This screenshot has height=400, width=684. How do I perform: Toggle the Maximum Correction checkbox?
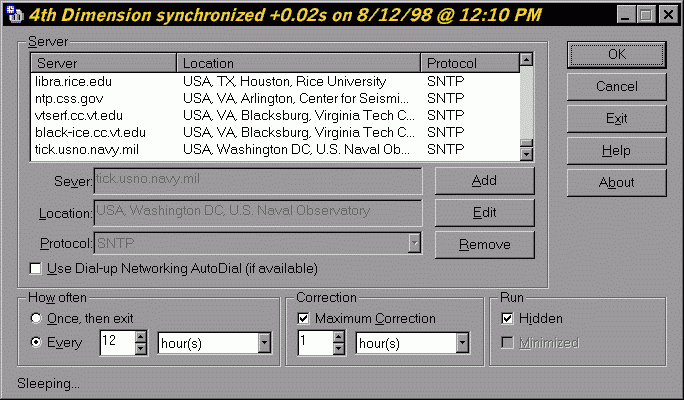pos(305,319)
